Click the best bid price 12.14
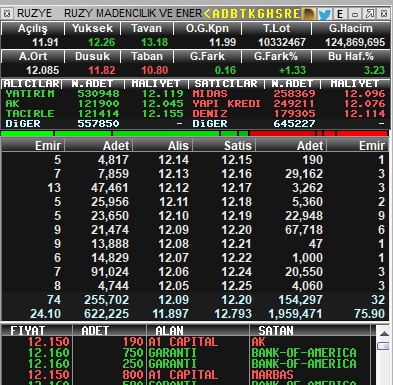 pos(173,160)
